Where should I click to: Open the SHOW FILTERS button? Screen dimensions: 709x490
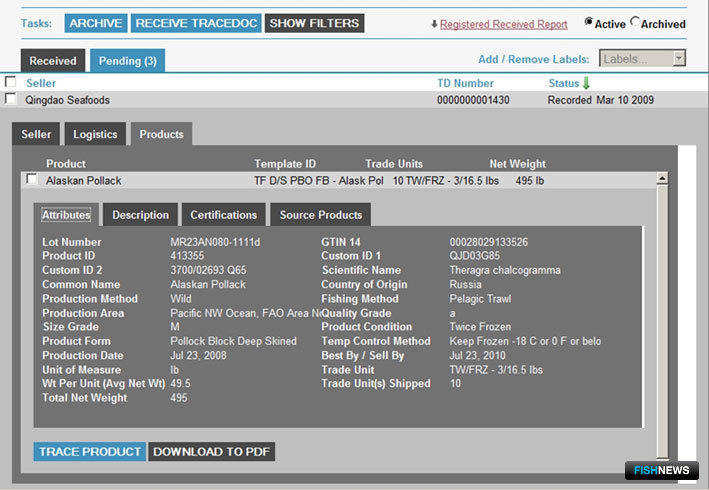(x=314, y=23)
